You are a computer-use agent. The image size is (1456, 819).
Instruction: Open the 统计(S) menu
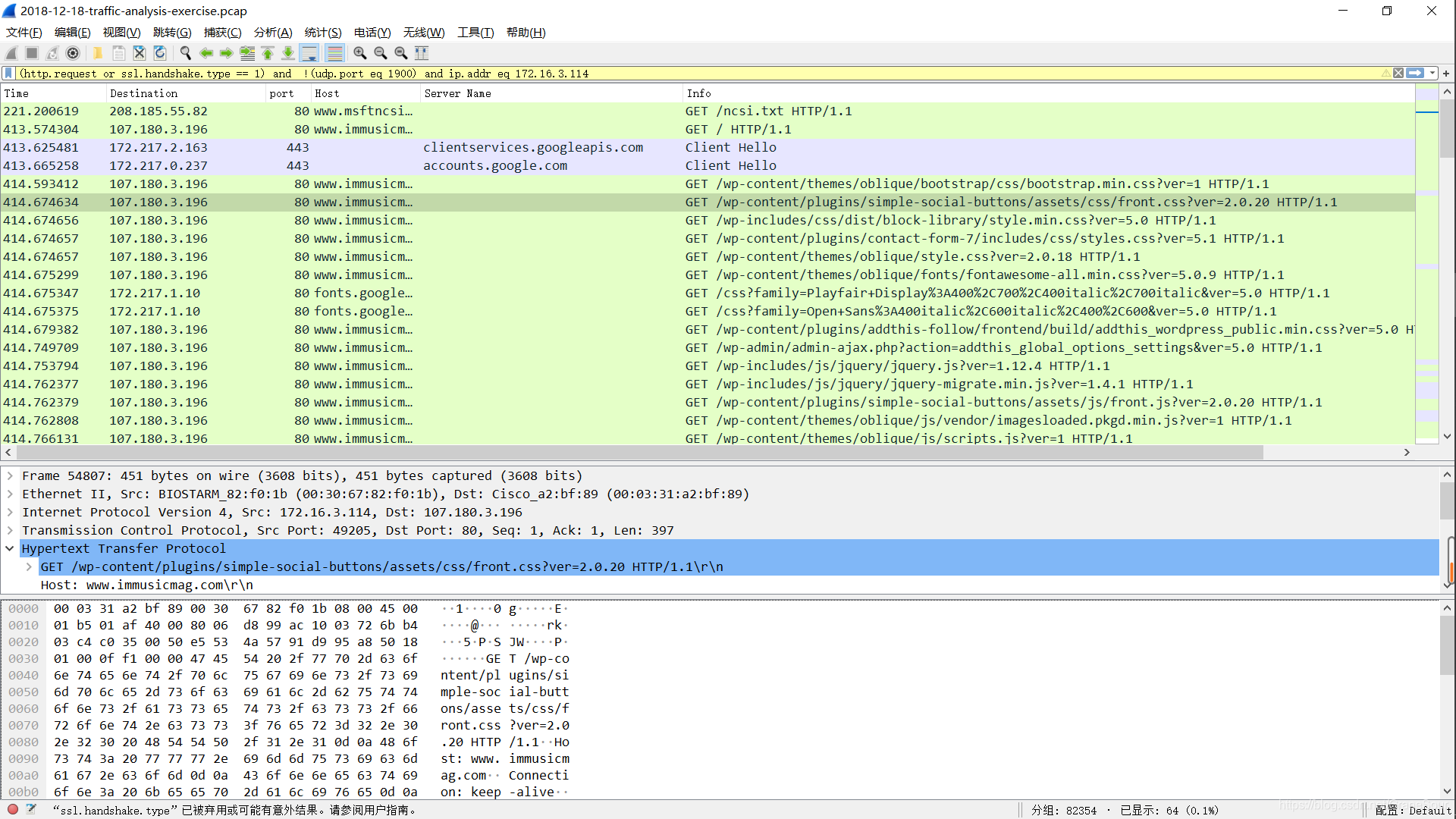point(323,33)
